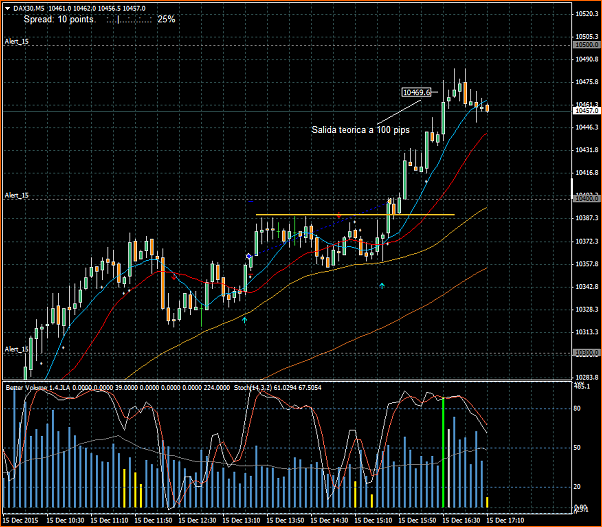Click the '15 Dec 13:10' time axis label
The image size is (602, 527).
pyautogui.click(x=241, y=521)
